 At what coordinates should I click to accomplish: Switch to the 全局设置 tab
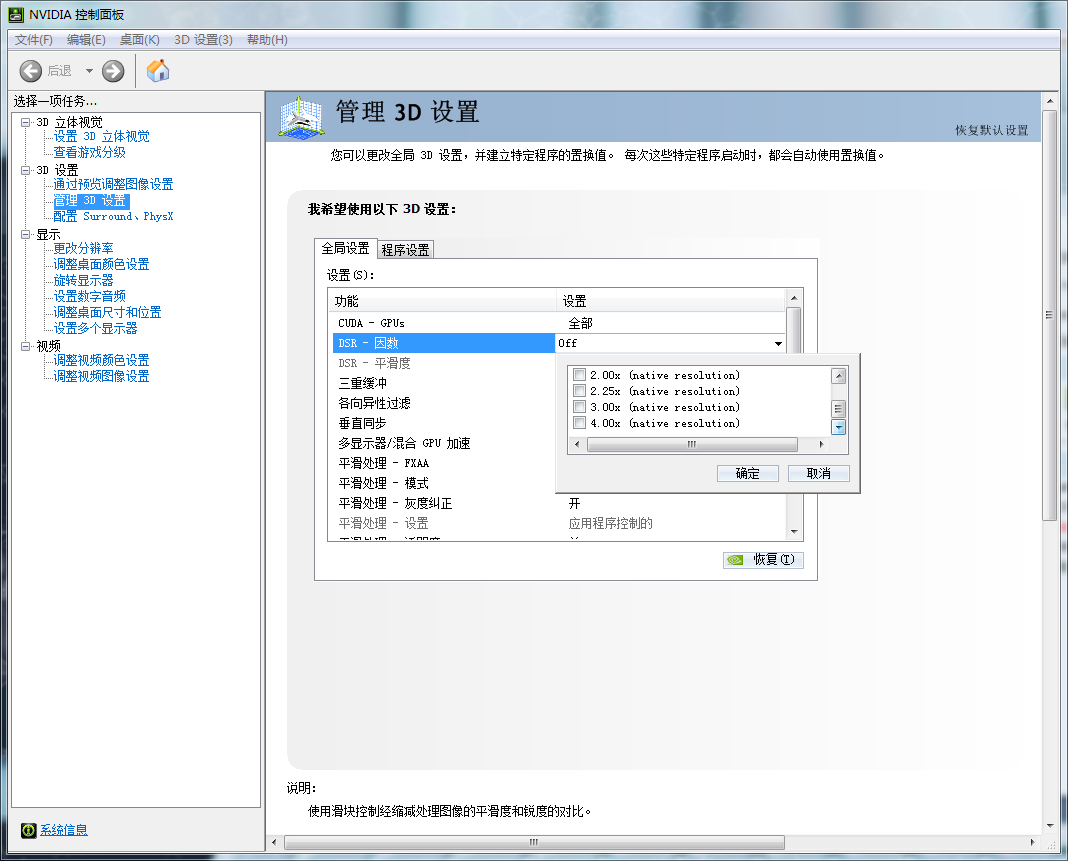point(345,249)
